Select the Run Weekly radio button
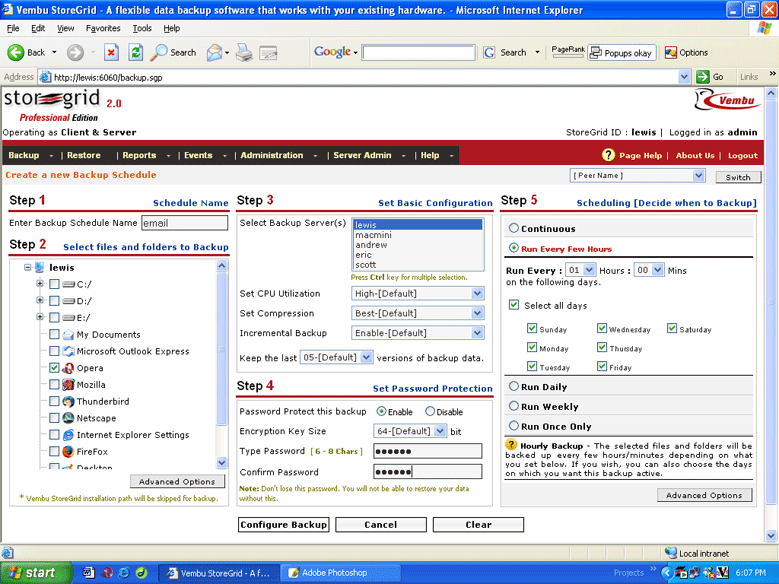 (514, 406)
